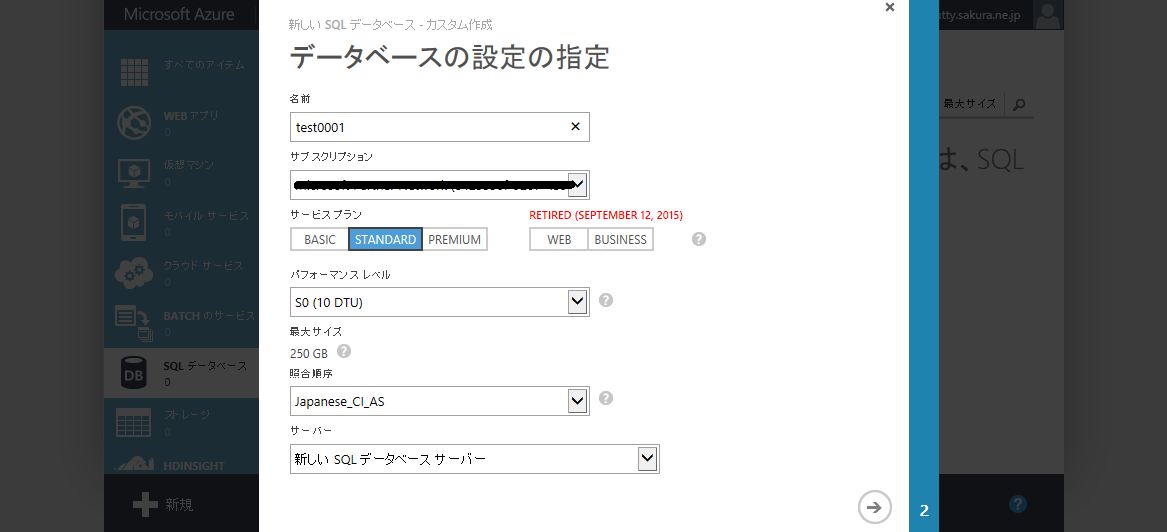The height and width of the screenshot is (532, 1167).
Task: Select the STANDARD service plan
Action: pos(386,240)
